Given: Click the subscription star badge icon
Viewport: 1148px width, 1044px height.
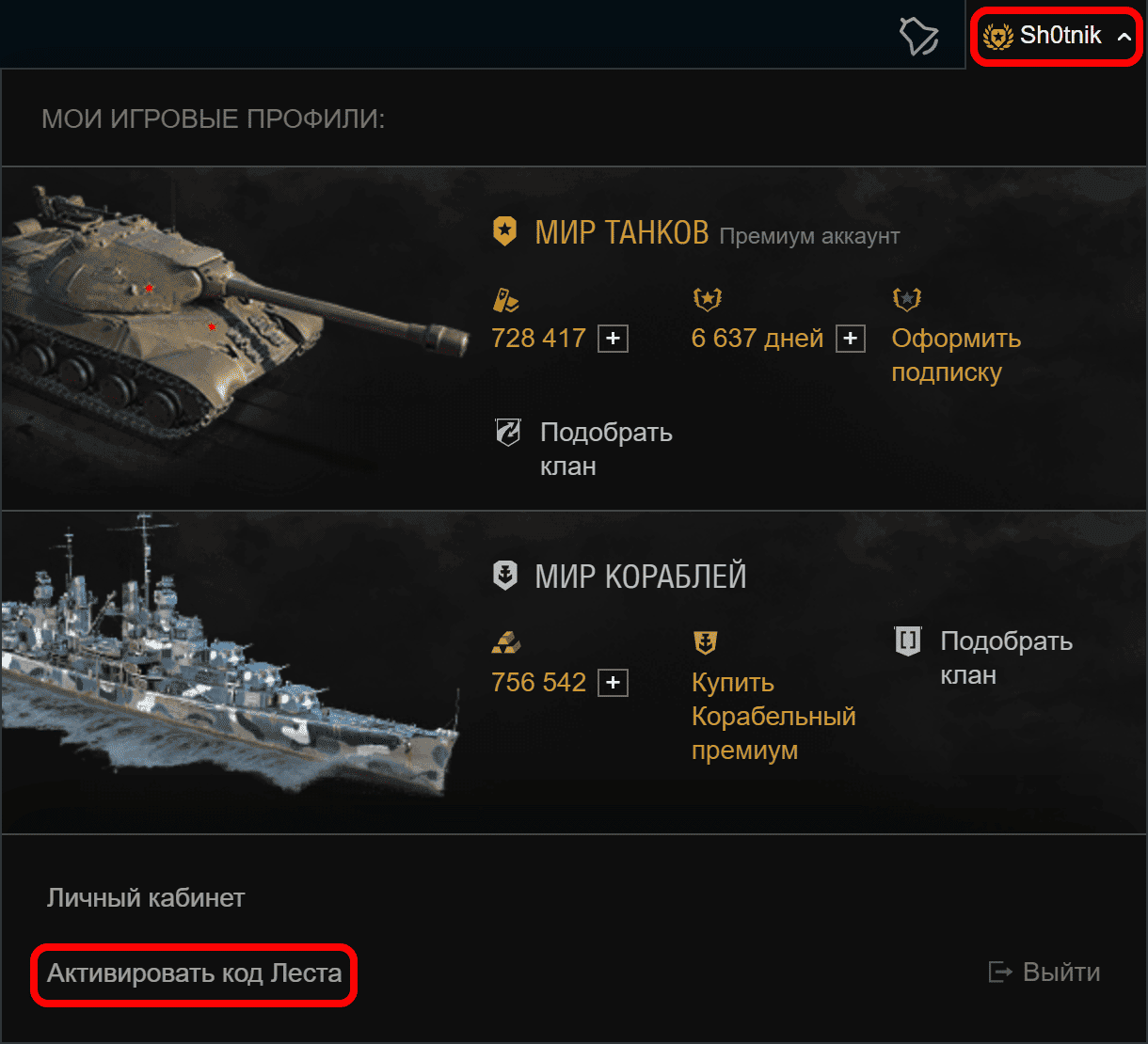Looking at the screenshot, I should point(907,299).
